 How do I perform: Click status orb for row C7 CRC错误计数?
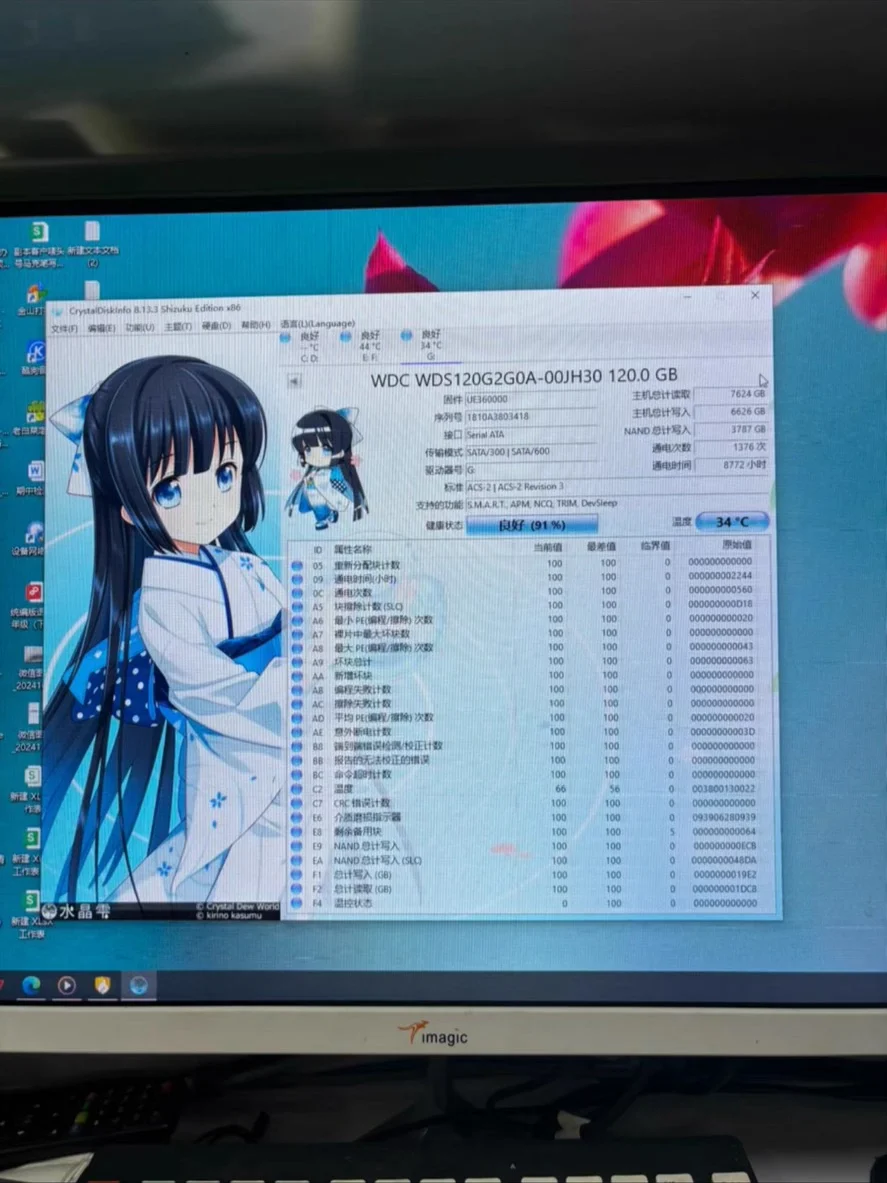coord(296,804)
